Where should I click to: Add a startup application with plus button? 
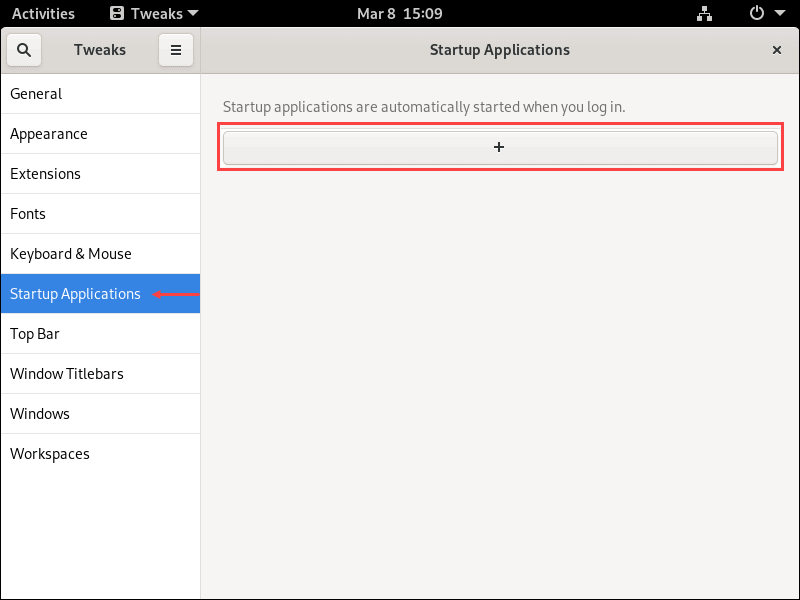click(500, 147)
